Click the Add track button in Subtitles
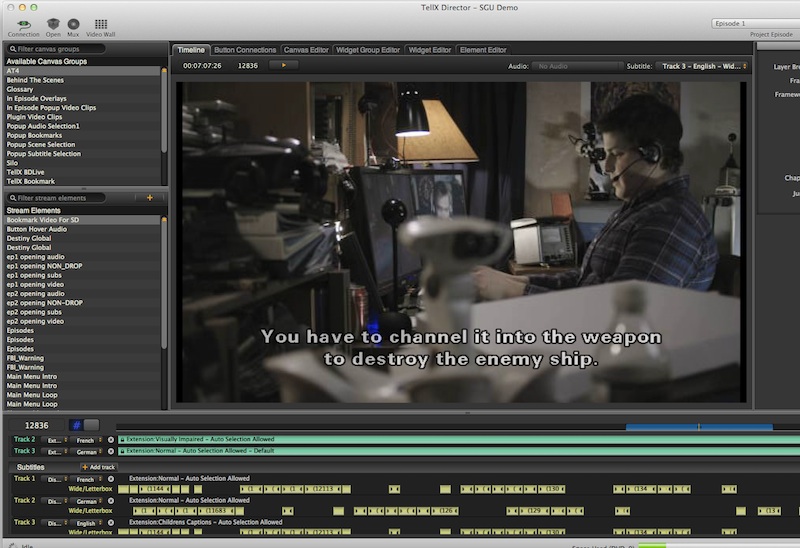The image size is (800, 548). [x=98, y=467]
